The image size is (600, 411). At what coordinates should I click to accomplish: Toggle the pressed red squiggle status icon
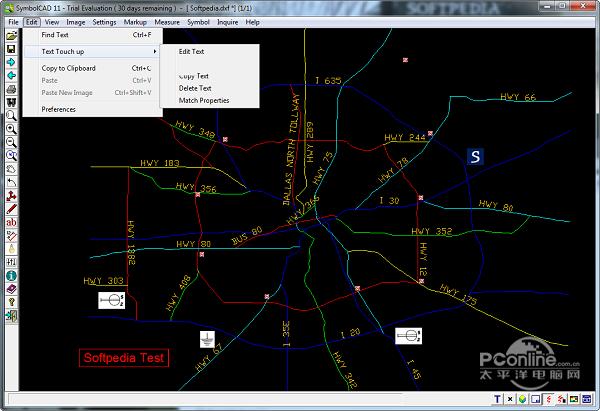(x=548, y=399)
